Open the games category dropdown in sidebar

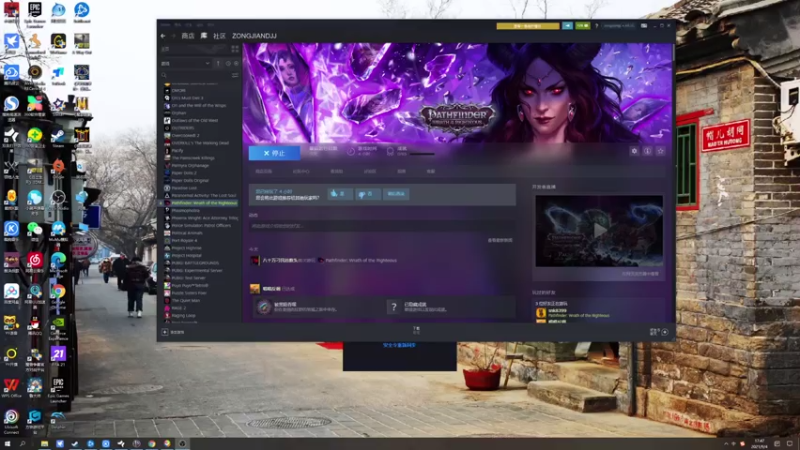185,64
